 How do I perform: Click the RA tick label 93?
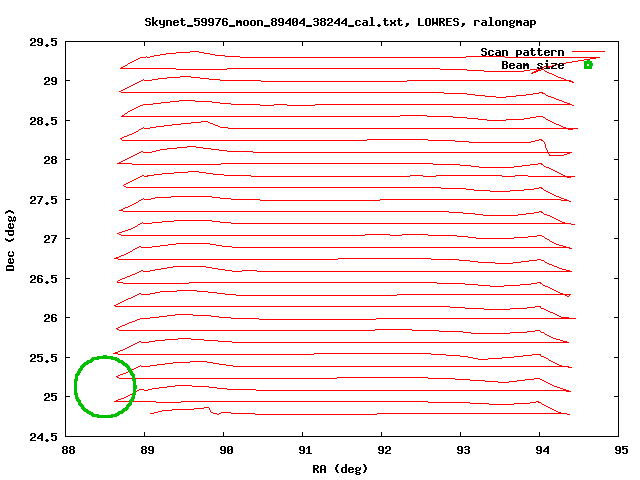point(463,450)
